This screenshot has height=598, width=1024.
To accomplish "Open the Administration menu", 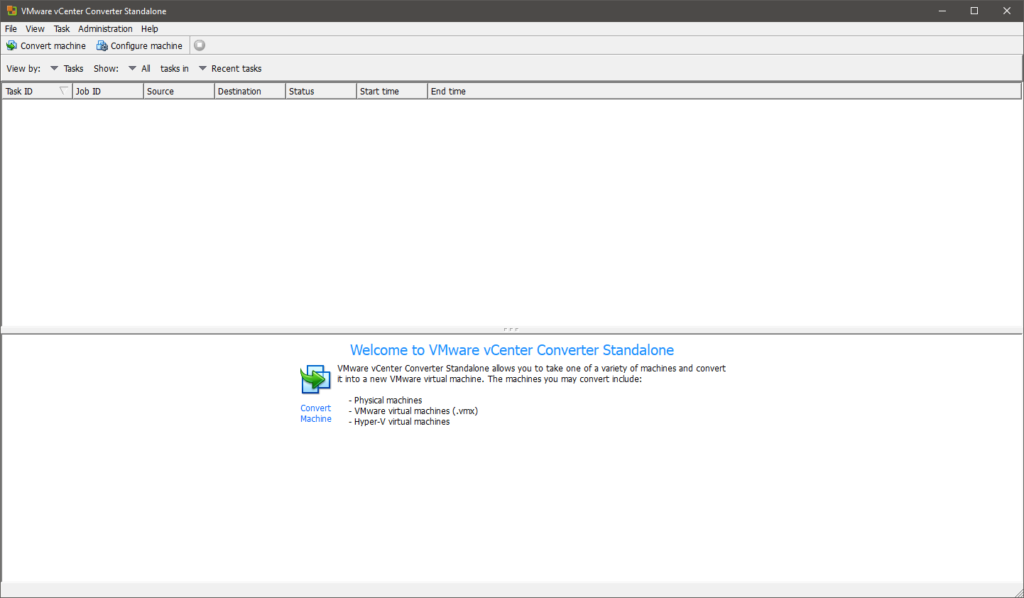I will click(x=105, y=28).
